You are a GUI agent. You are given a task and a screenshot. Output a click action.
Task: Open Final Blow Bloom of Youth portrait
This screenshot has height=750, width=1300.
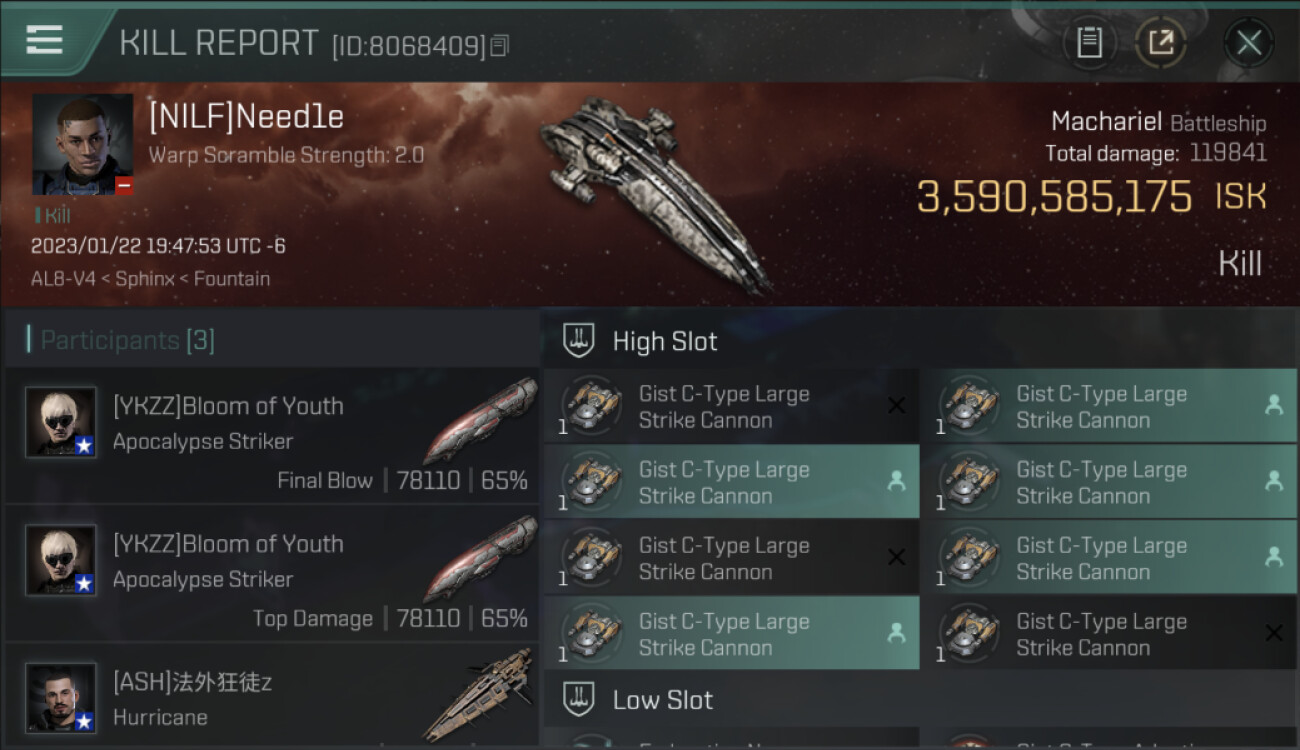point(61,422)
